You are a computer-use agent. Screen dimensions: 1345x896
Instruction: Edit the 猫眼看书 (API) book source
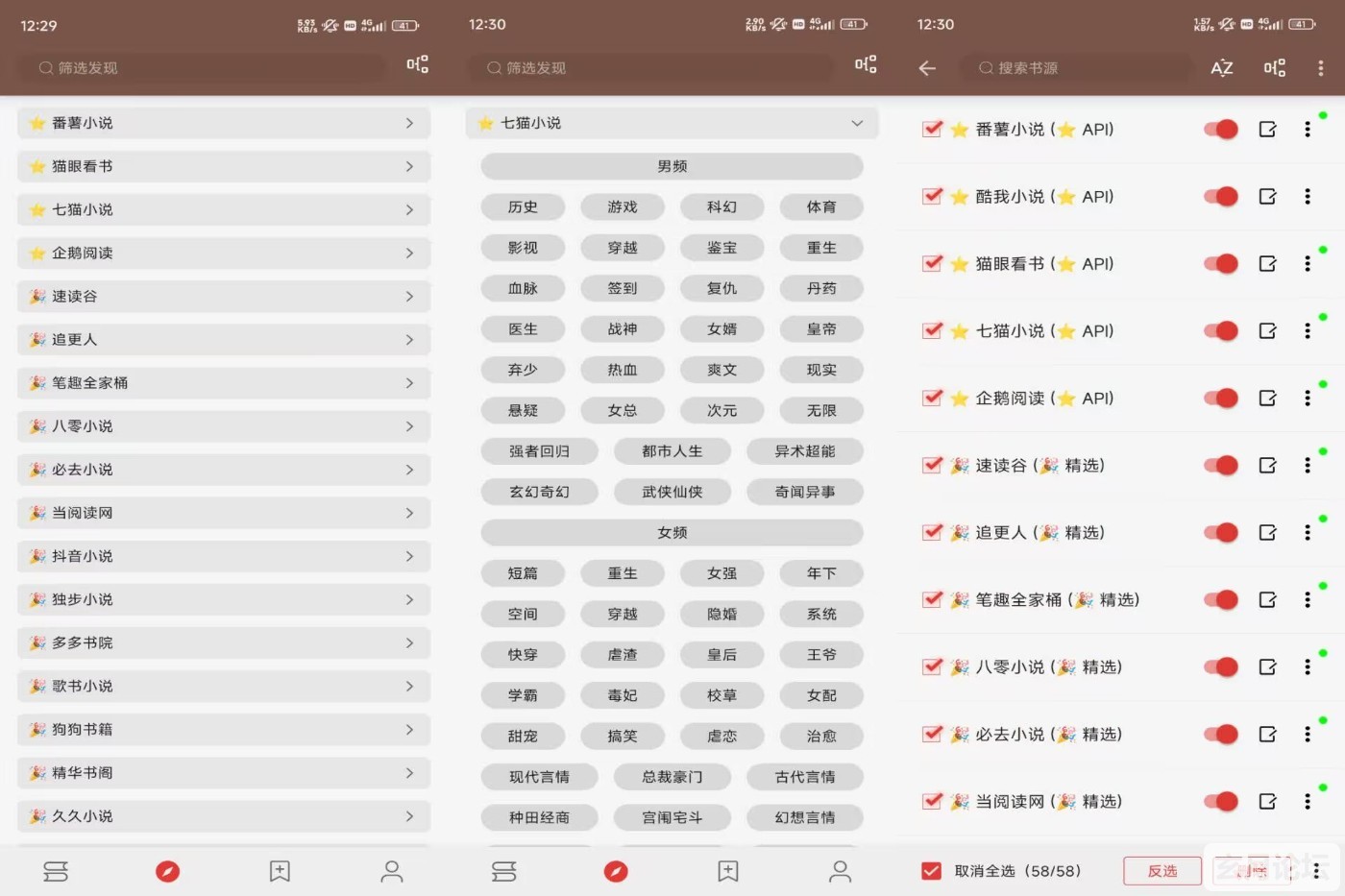coord(1268,264)
